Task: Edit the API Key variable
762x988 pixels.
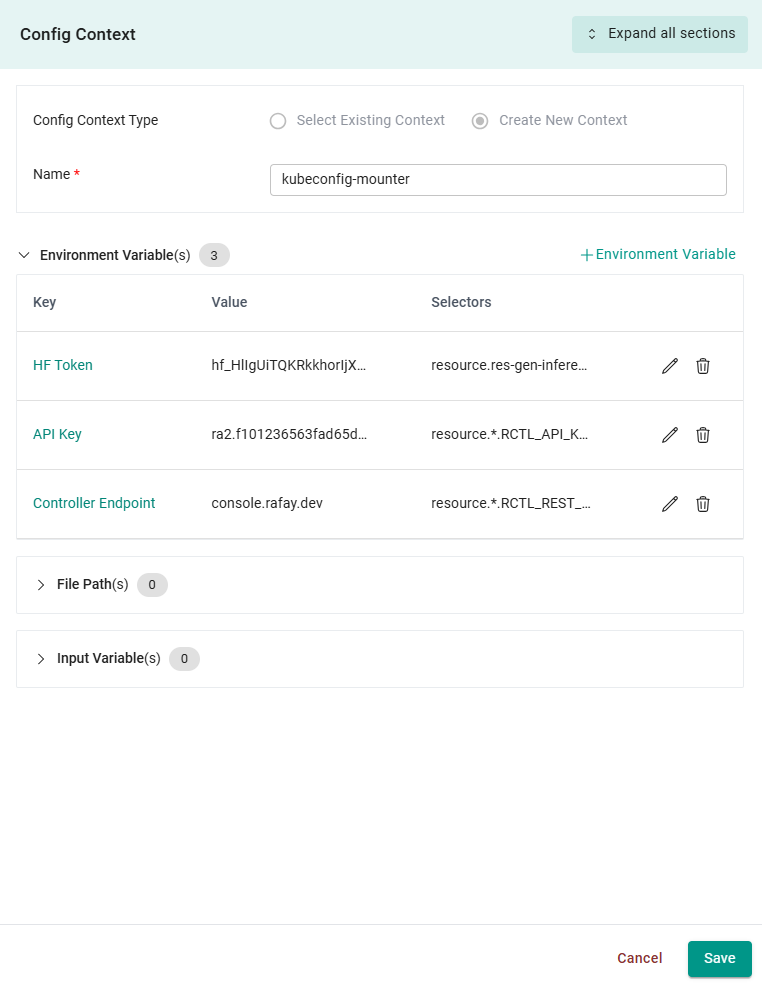Action: [x=670, y=435]
